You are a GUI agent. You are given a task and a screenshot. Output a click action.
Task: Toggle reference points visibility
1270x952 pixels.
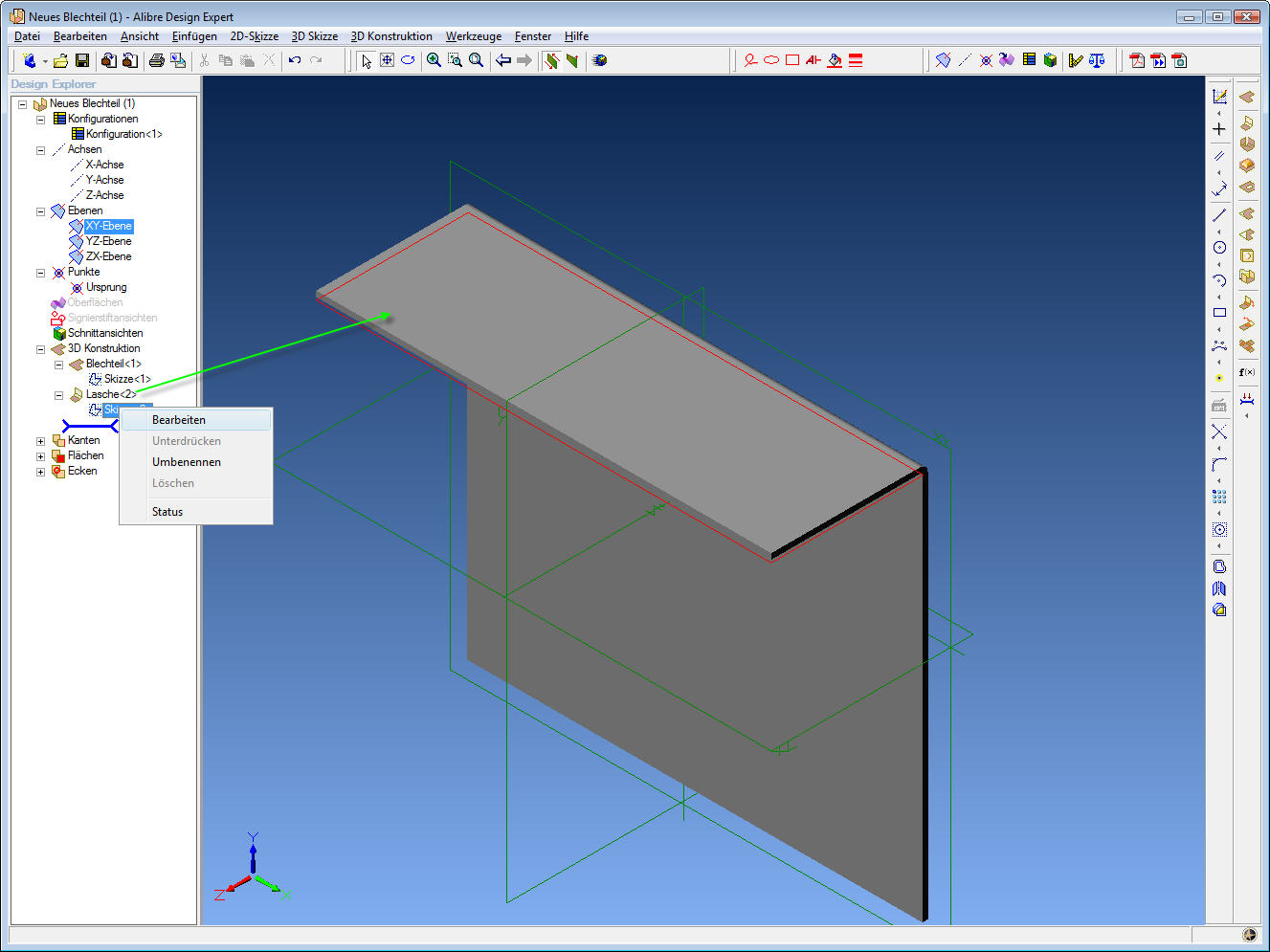coord(986,60)
